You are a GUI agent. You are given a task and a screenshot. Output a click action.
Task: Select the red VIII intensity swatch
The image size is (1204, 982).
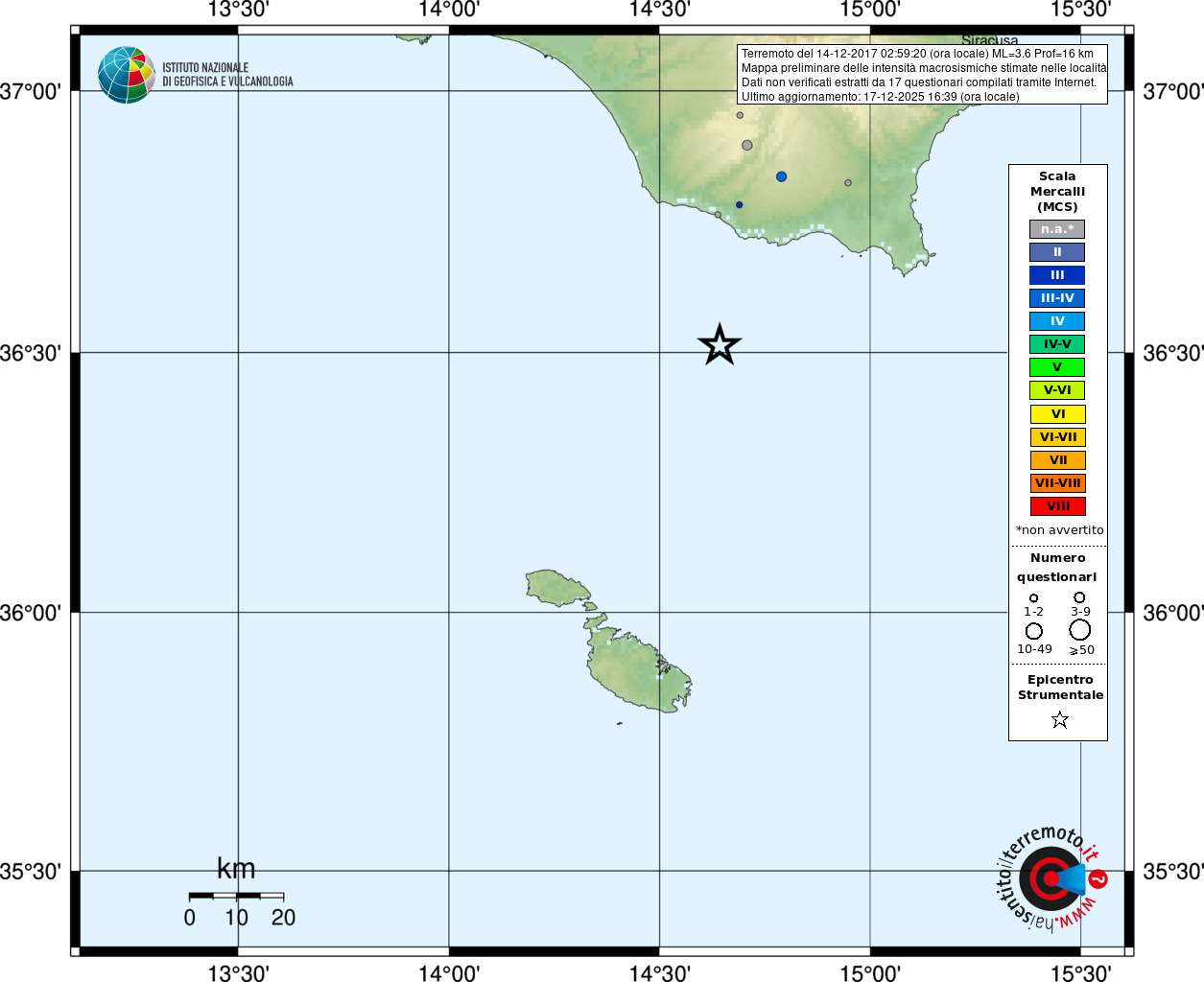point(1057,506)
